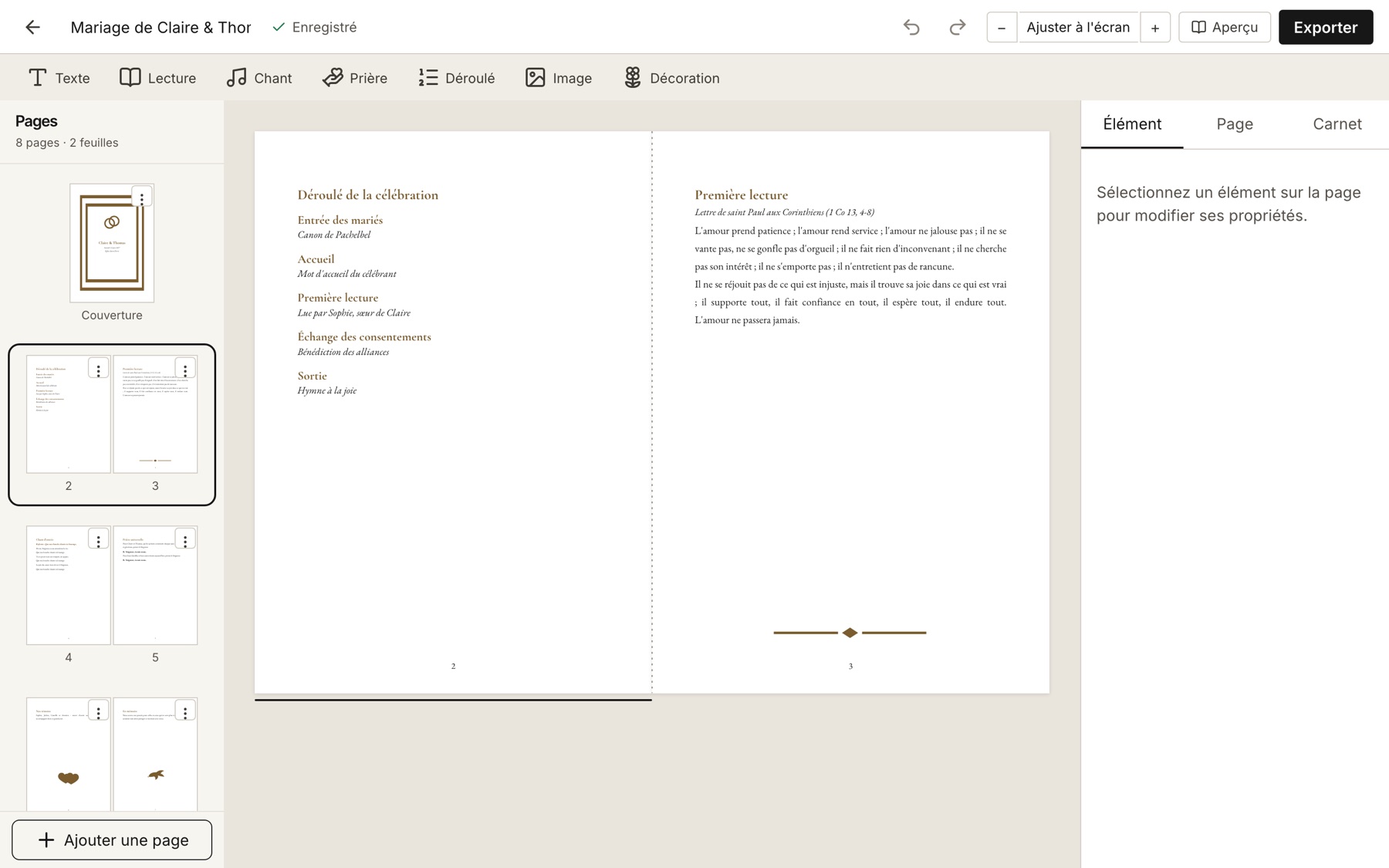Insert an Image element

click(558, 78)
